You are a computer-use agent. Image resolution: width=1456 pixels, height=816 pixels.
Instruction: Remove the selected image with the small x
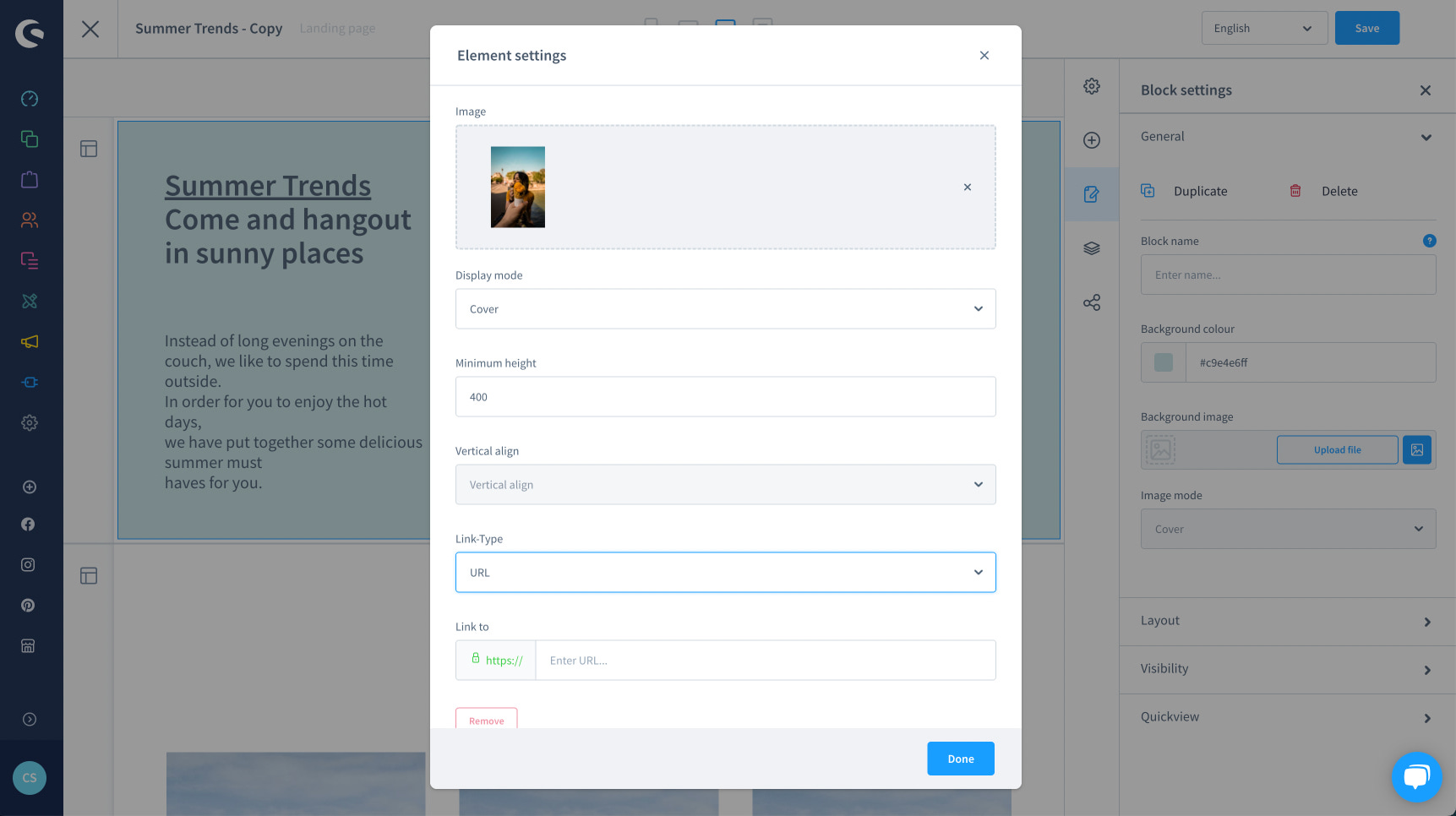pos(968,188)
